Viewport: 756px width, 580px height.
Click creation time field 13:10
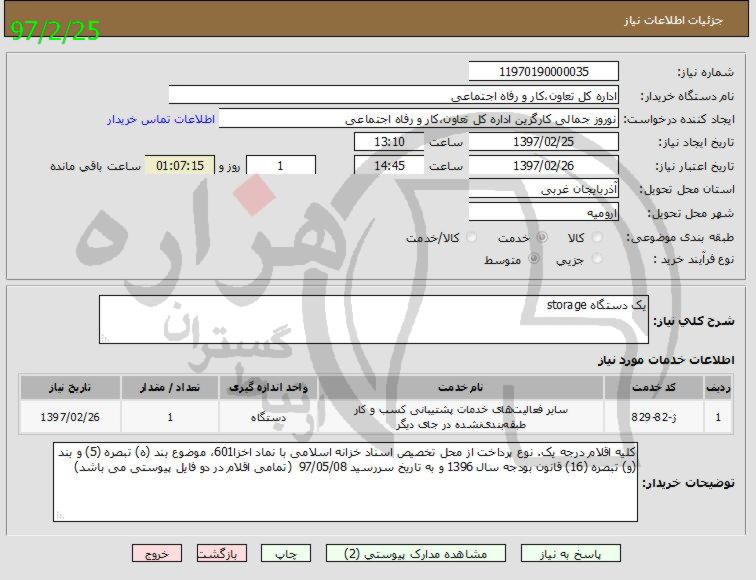(x=389, y=142)
